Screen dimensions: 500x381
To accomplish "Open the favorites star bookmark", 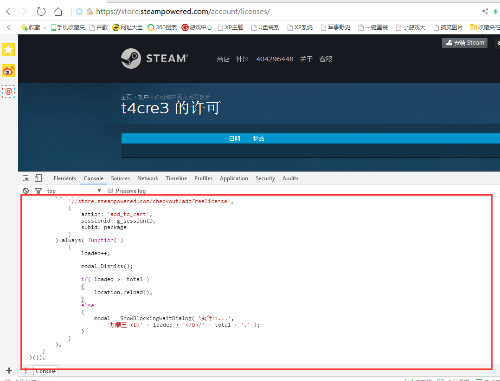I will [x=30, y=27].
